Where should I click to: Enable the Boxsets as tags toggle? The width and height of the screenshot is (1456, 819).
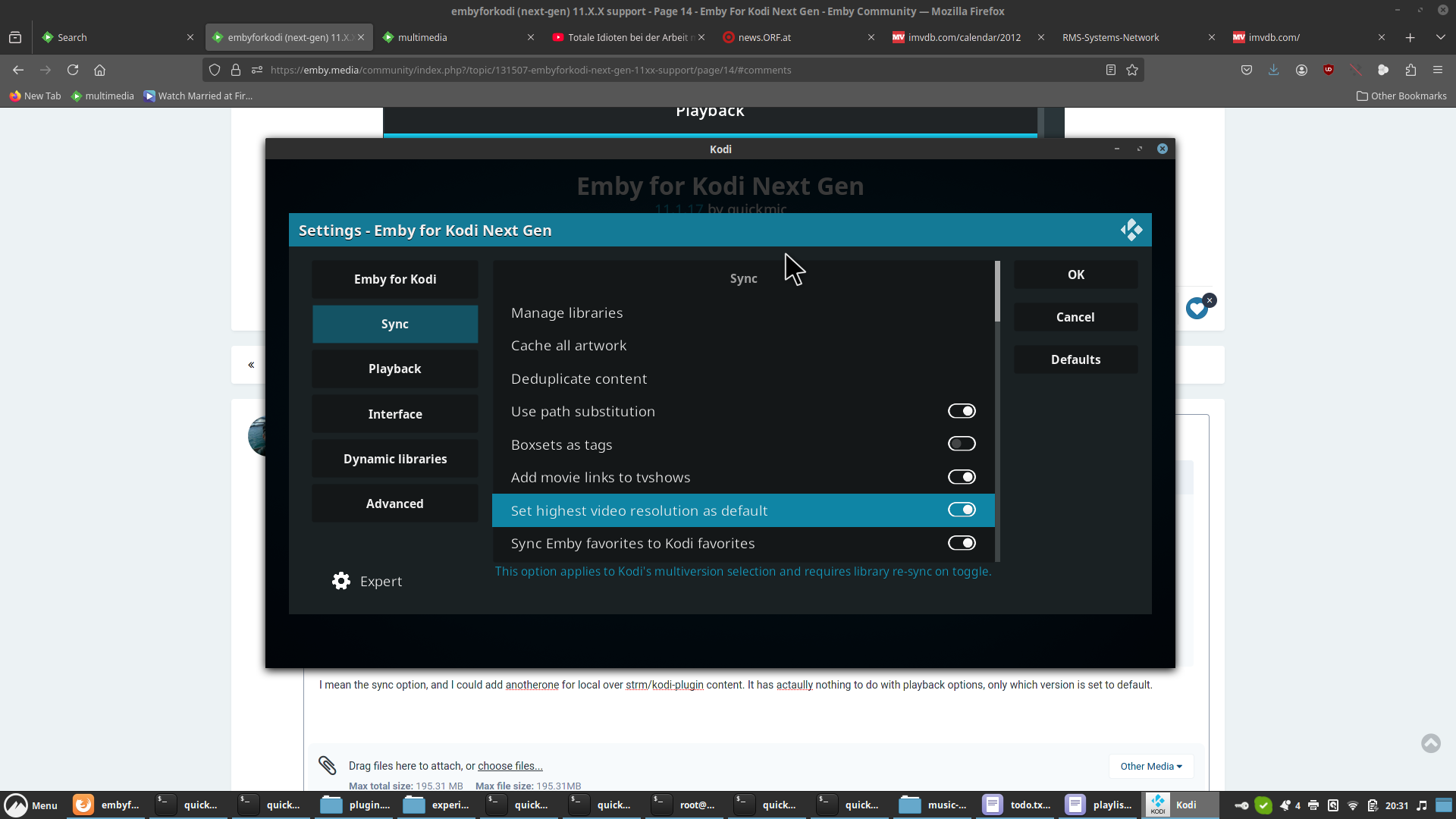point(962,444)
